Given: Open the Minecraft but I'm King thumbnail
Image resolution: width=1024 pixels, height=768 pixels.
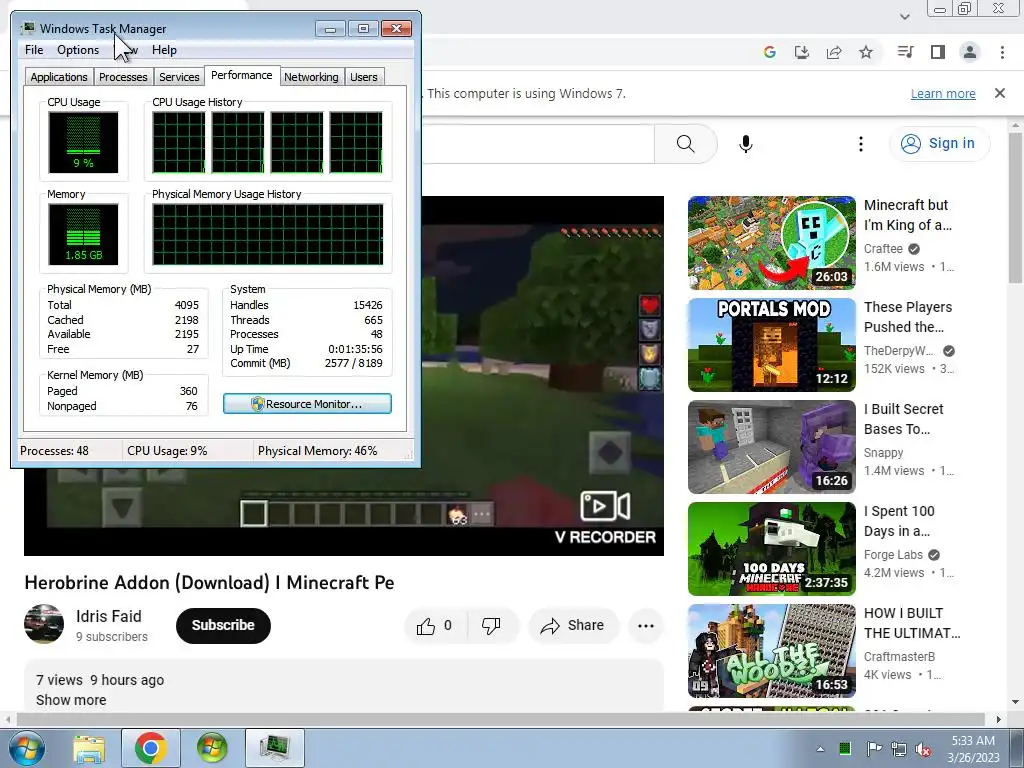Looking at the screenshot, I should [771, 242].
